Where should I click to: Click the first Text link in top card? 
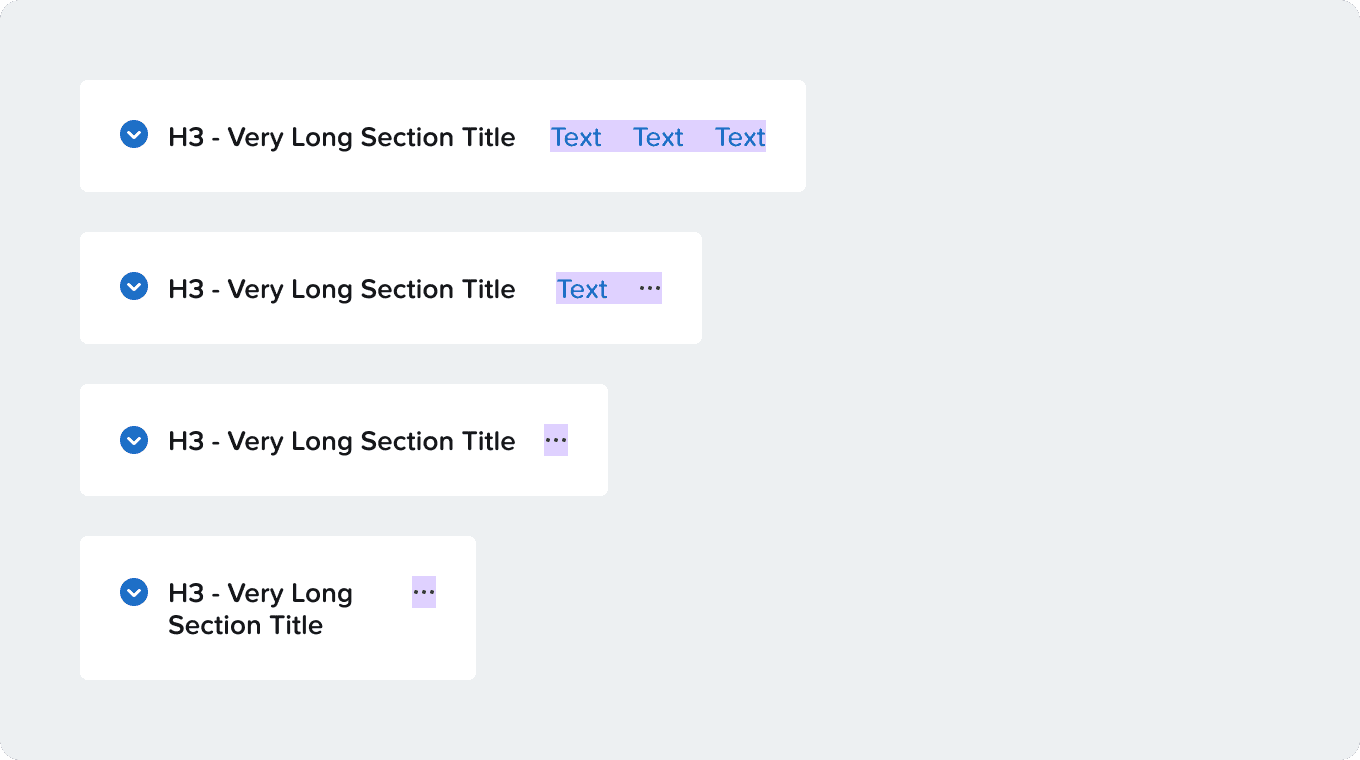[x=576, y=137]
